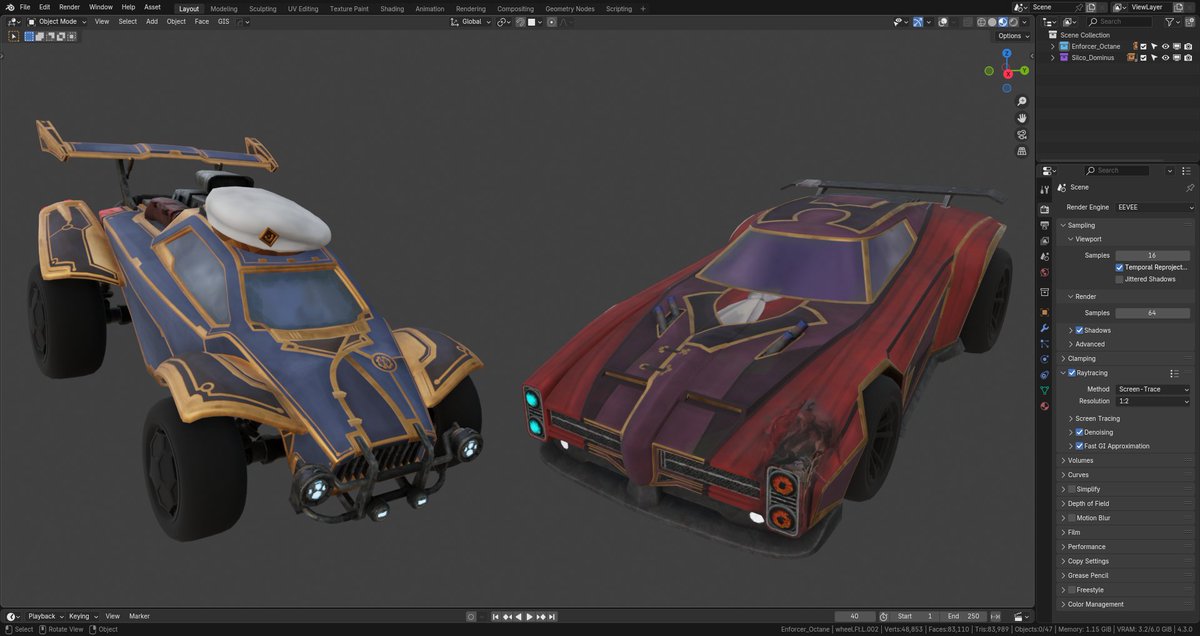Open the Scene properties tab
The height and width of the screenshot is (636, 1200).
(x=1045, y=257)
